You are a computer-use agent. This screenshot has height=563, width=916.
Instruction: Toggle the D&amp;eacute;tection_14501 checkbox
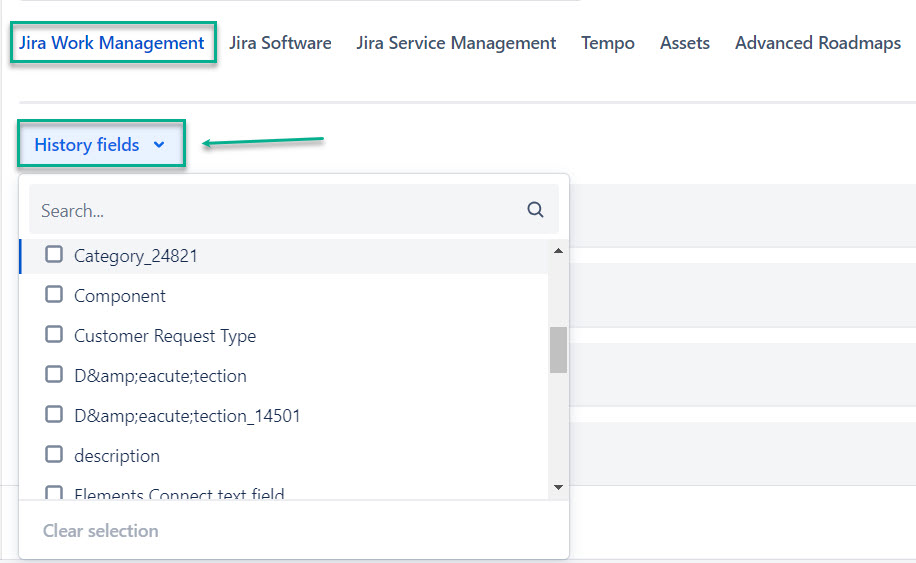(54, 415)
